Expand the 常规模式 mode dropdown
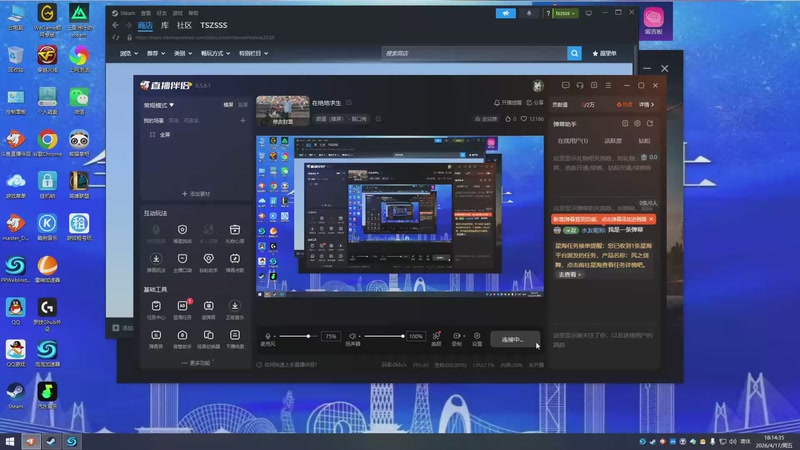This screenshot has width=800, height=450. (x=159, y=105)
